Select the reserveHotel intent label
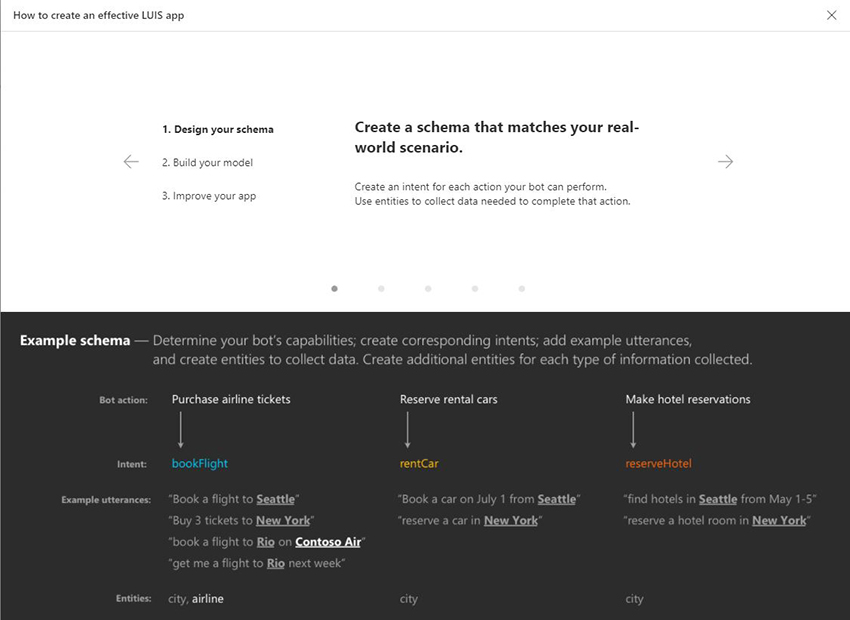 (x=658, y=464)
